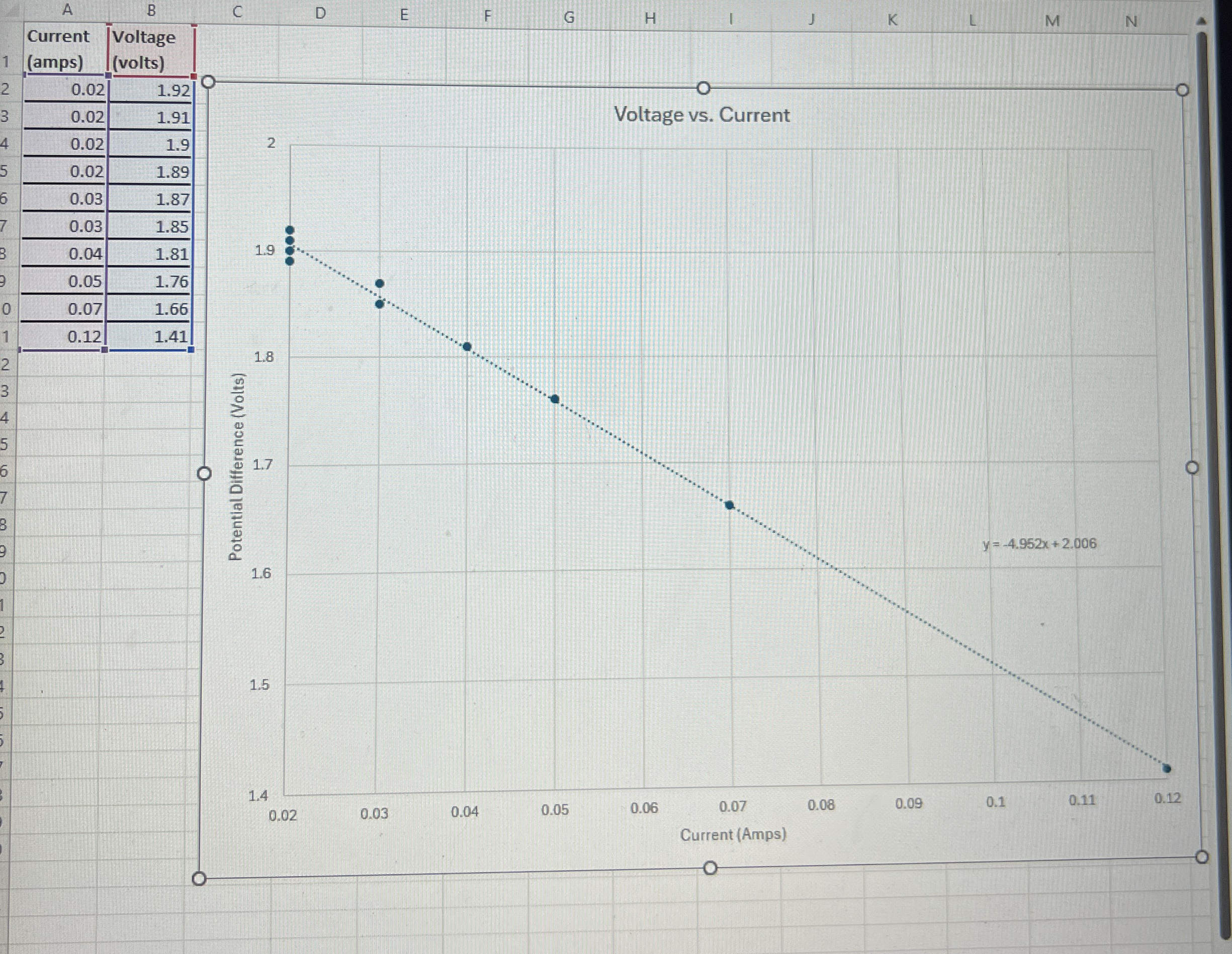1232x954 pixels.
Task: Click the chart's bottom-middle resize handle
Action: coord(710,868)
